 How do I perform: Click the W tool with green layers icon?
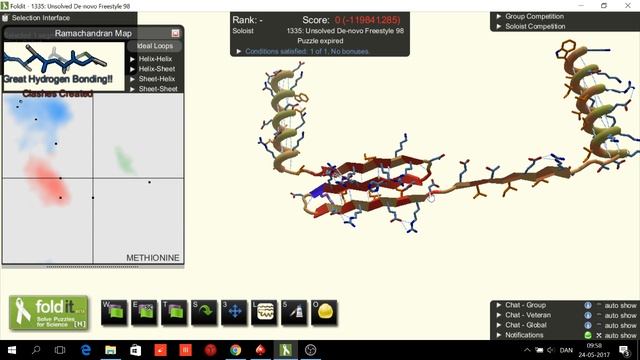click(114, 313)
